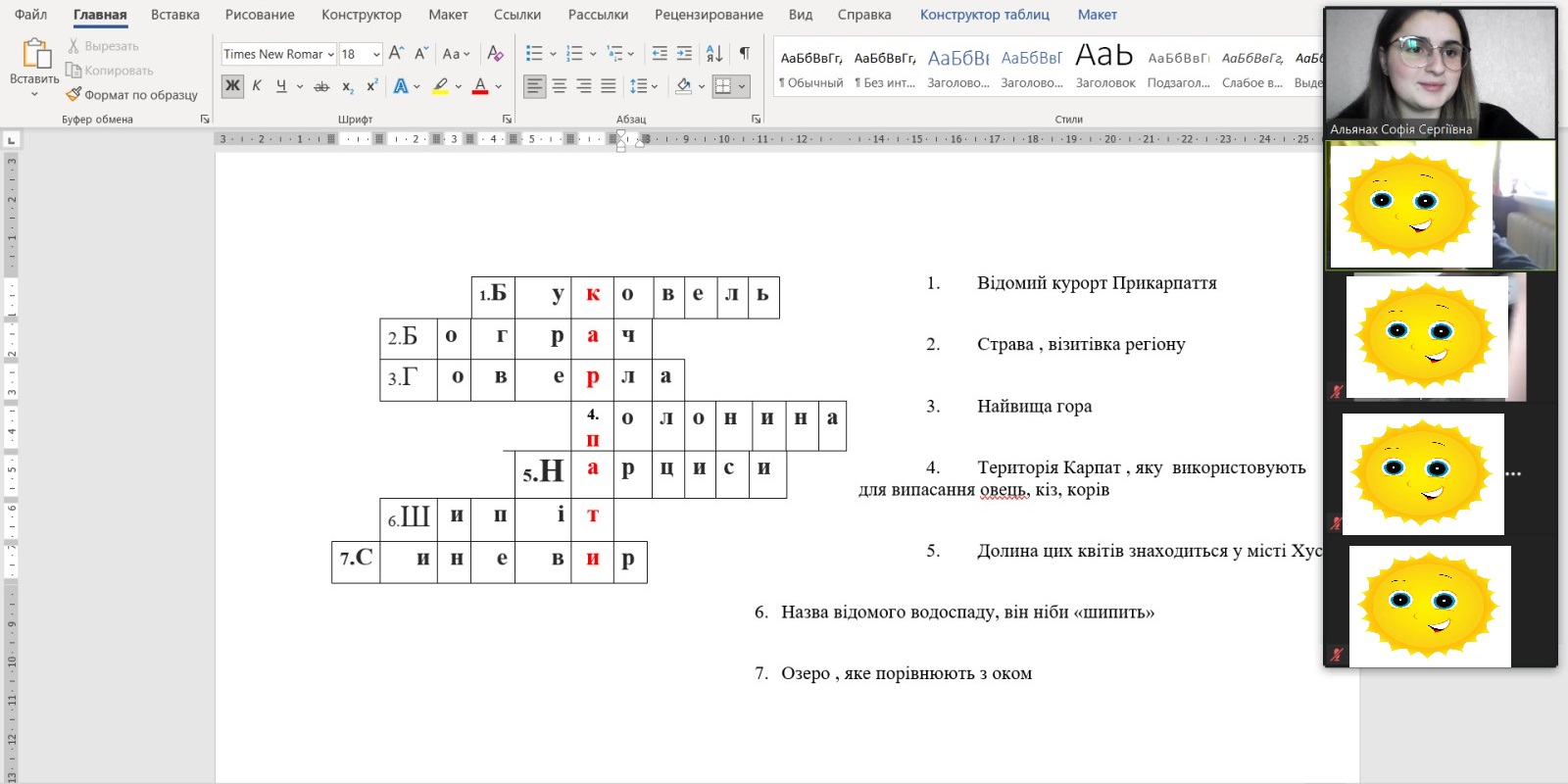Open the Шрифт dialog launcher
Viewport: 1568px width, 784px height.
(507, 120)
